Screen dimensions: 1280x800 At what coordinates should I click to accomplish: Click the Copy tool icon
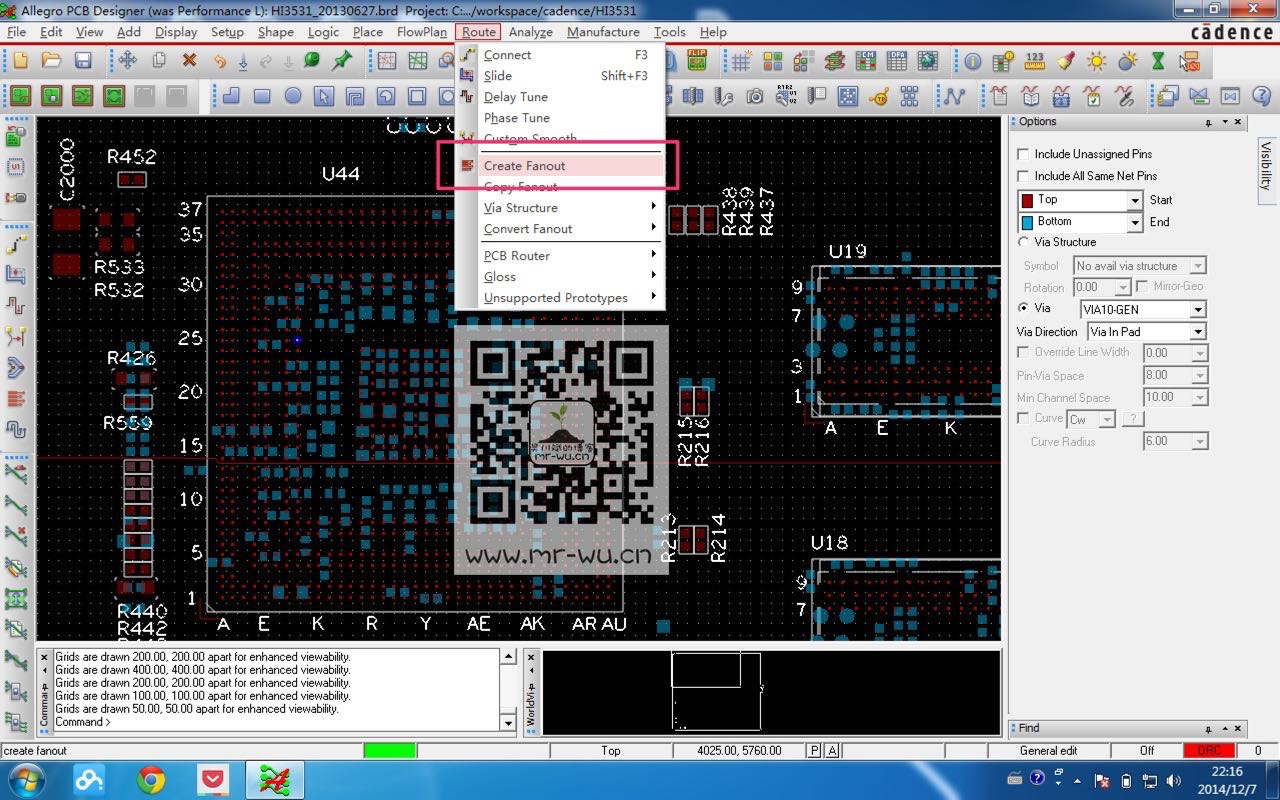pyautogui.click(x=158, y=61)
